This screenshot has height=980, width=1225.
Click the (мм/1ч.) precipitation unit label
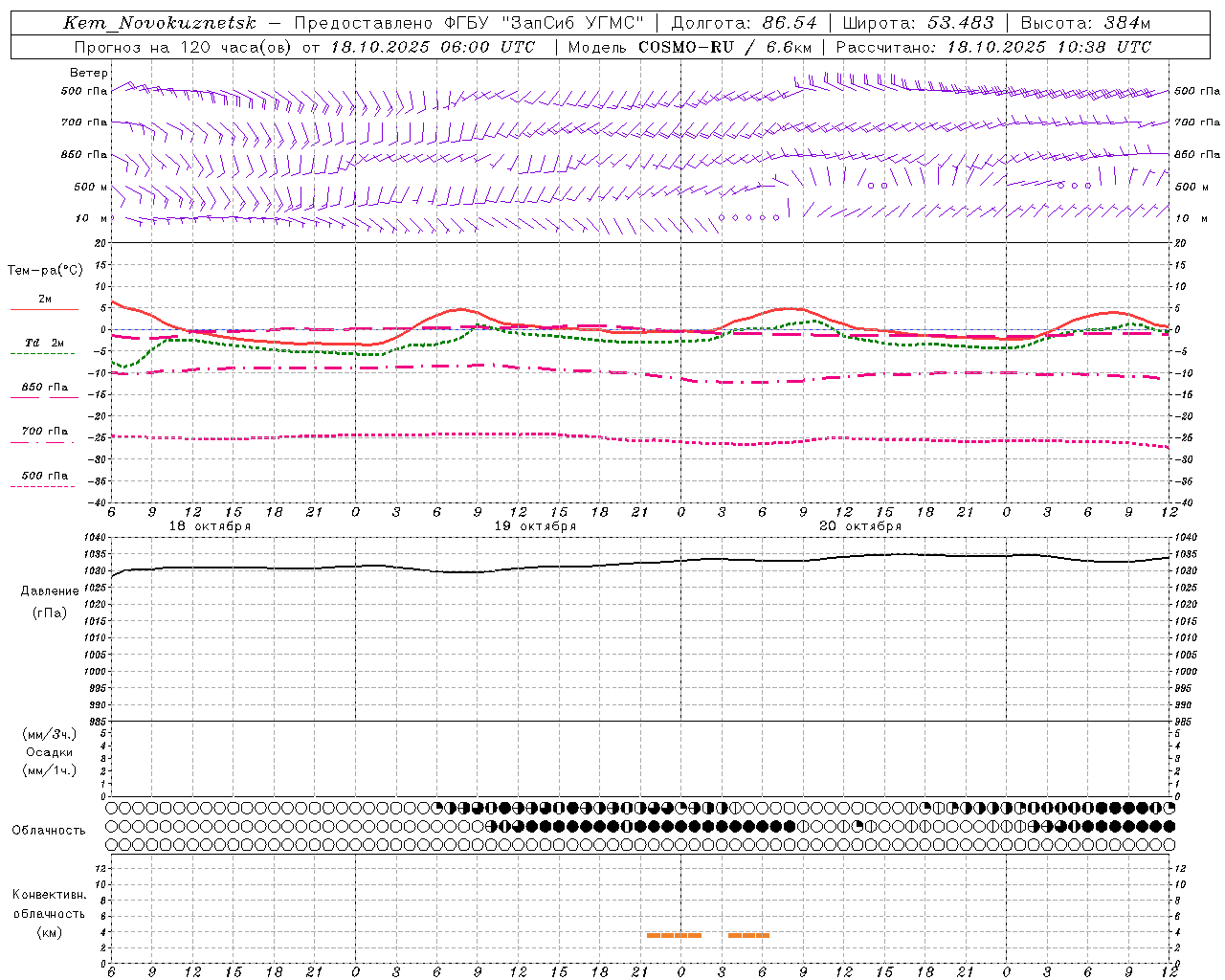click(x=50, y=770)
